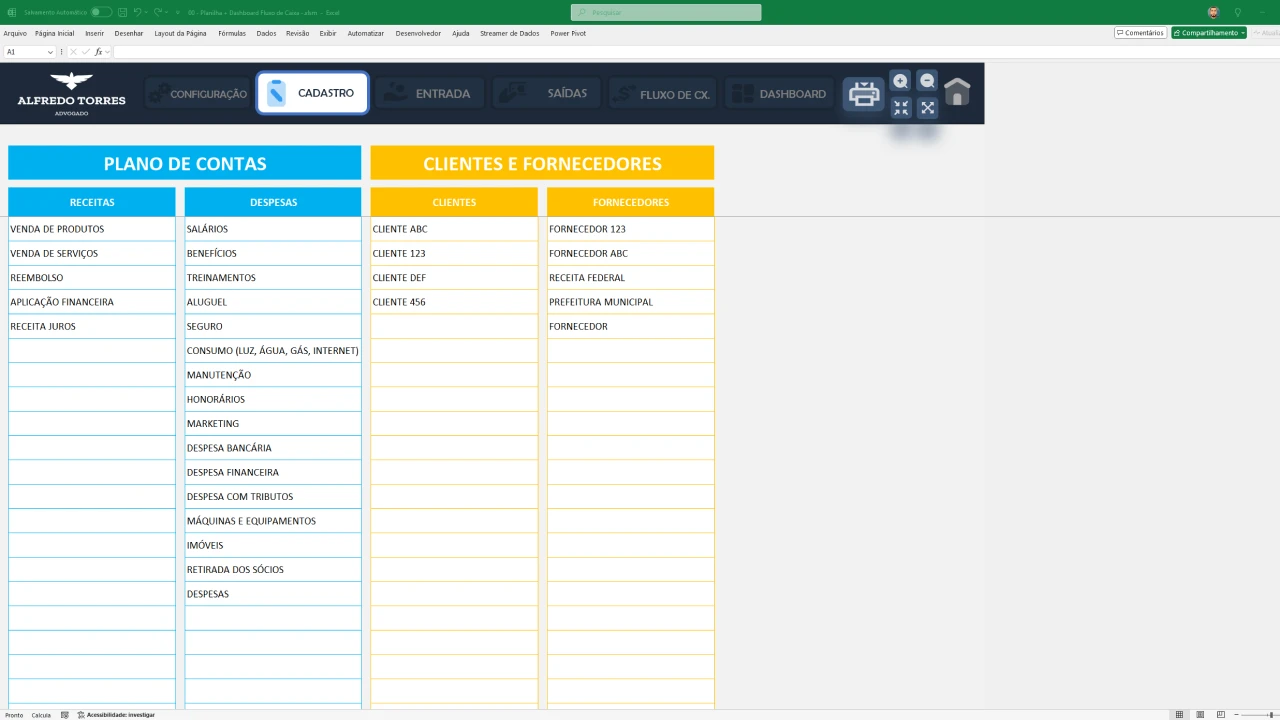Click the zoom in magnifier icon
This screenshot has height=720, width=1280.
point(900,81)
